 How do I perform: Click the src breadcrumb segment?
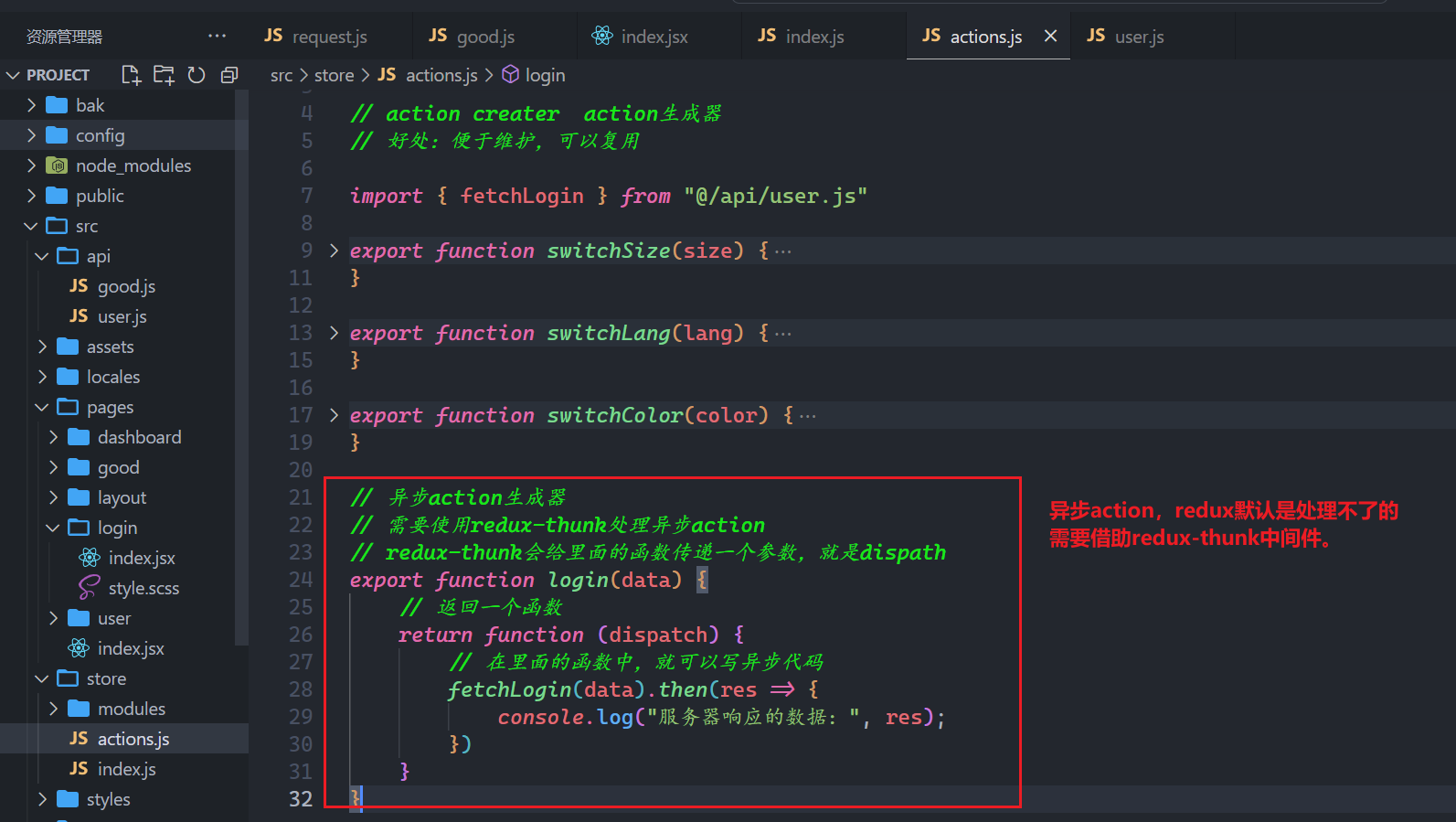(x=282, y=75)
